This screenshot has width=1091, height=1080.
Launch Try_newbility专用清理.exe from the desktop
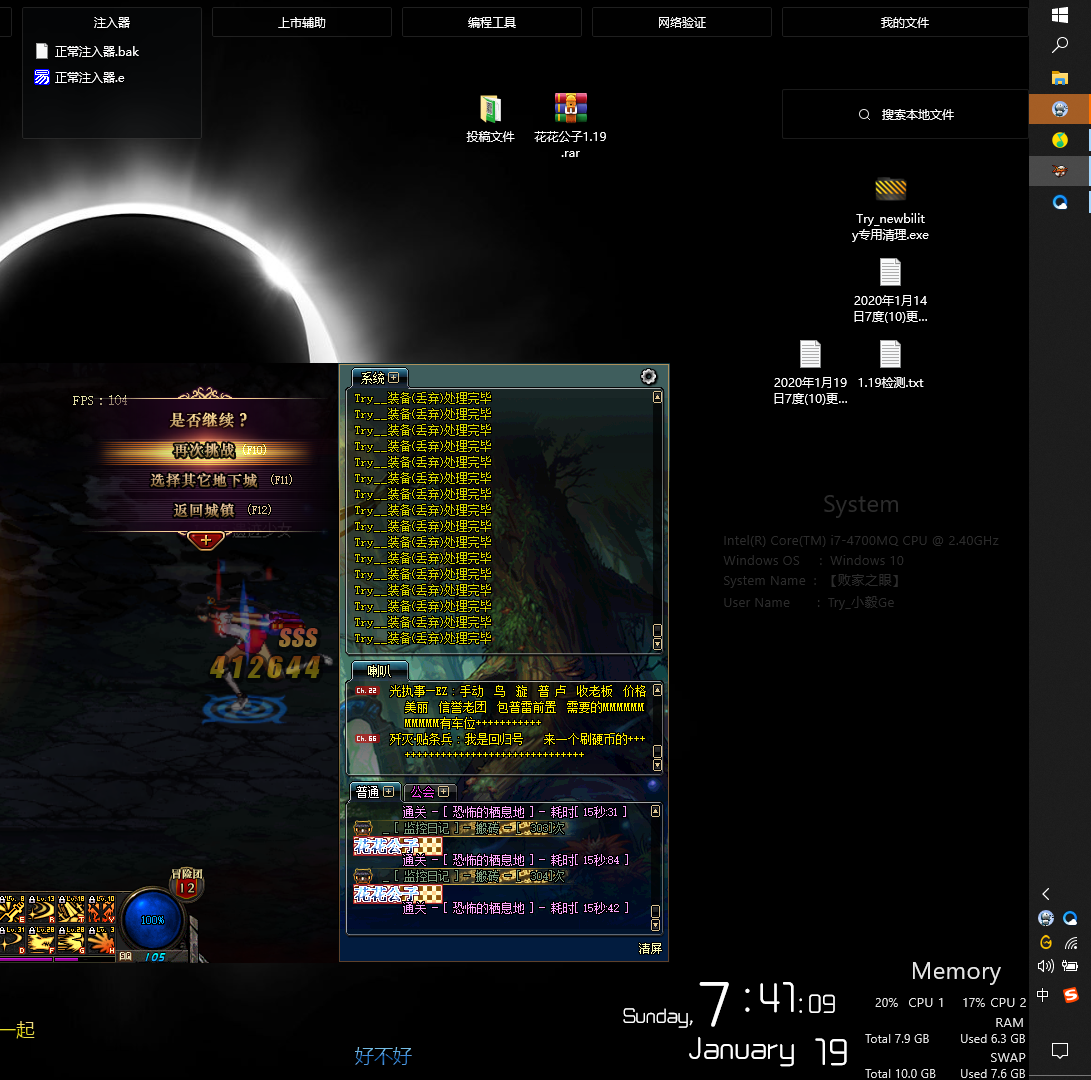(890, 189)
